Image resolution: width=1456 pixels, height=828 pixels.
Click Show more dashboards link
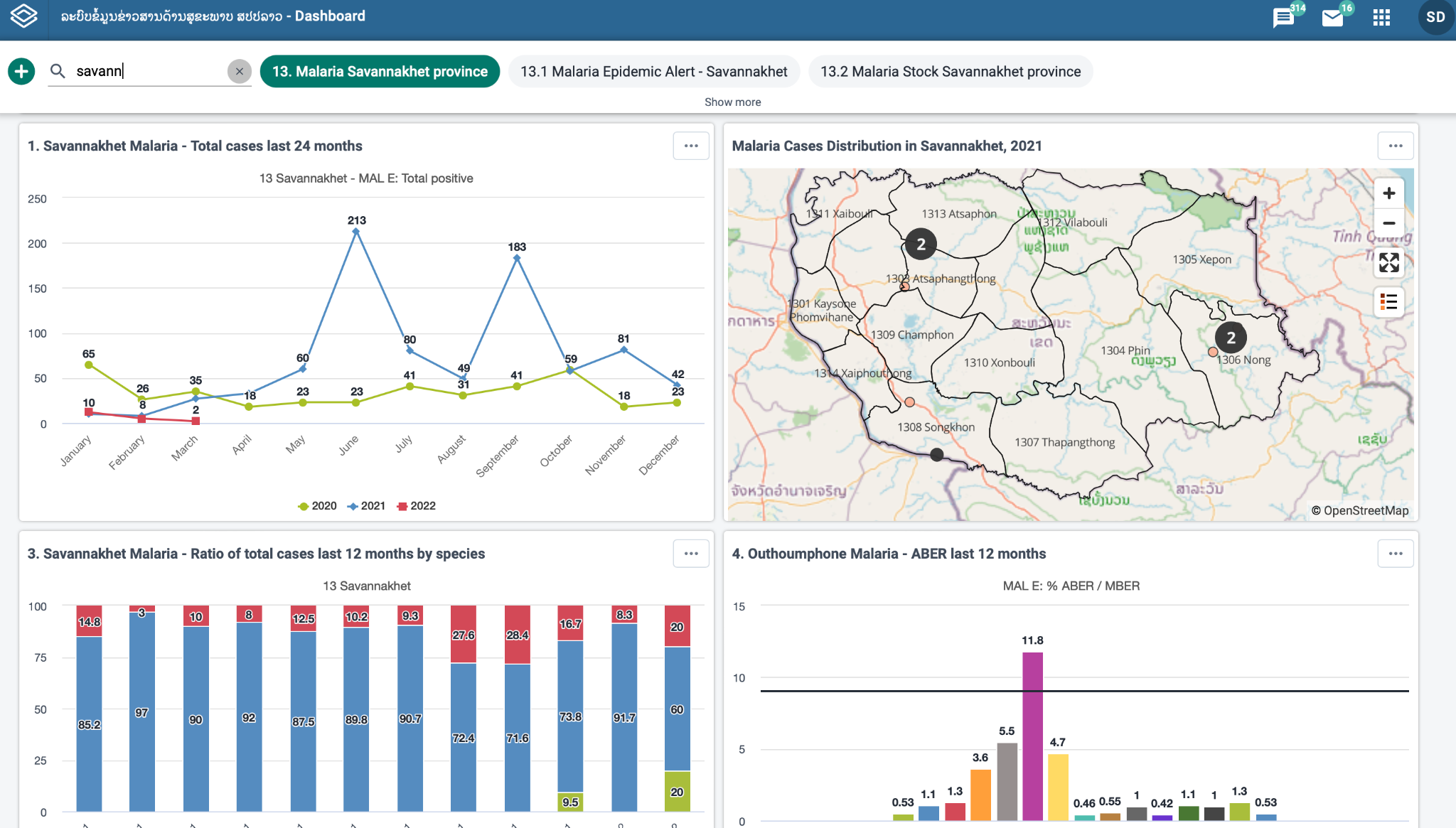point(732,102)
